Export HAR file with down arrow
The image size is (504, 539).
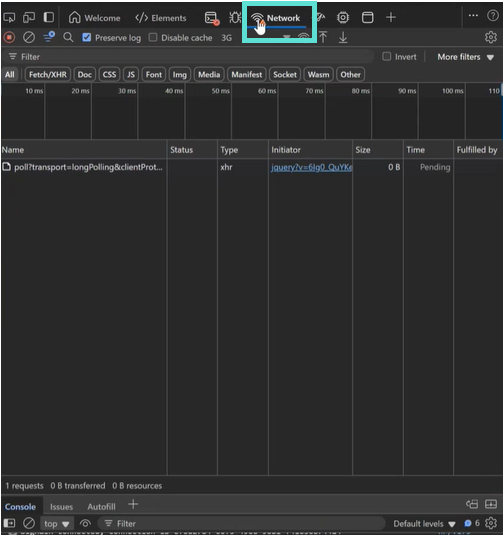[343, 37]
